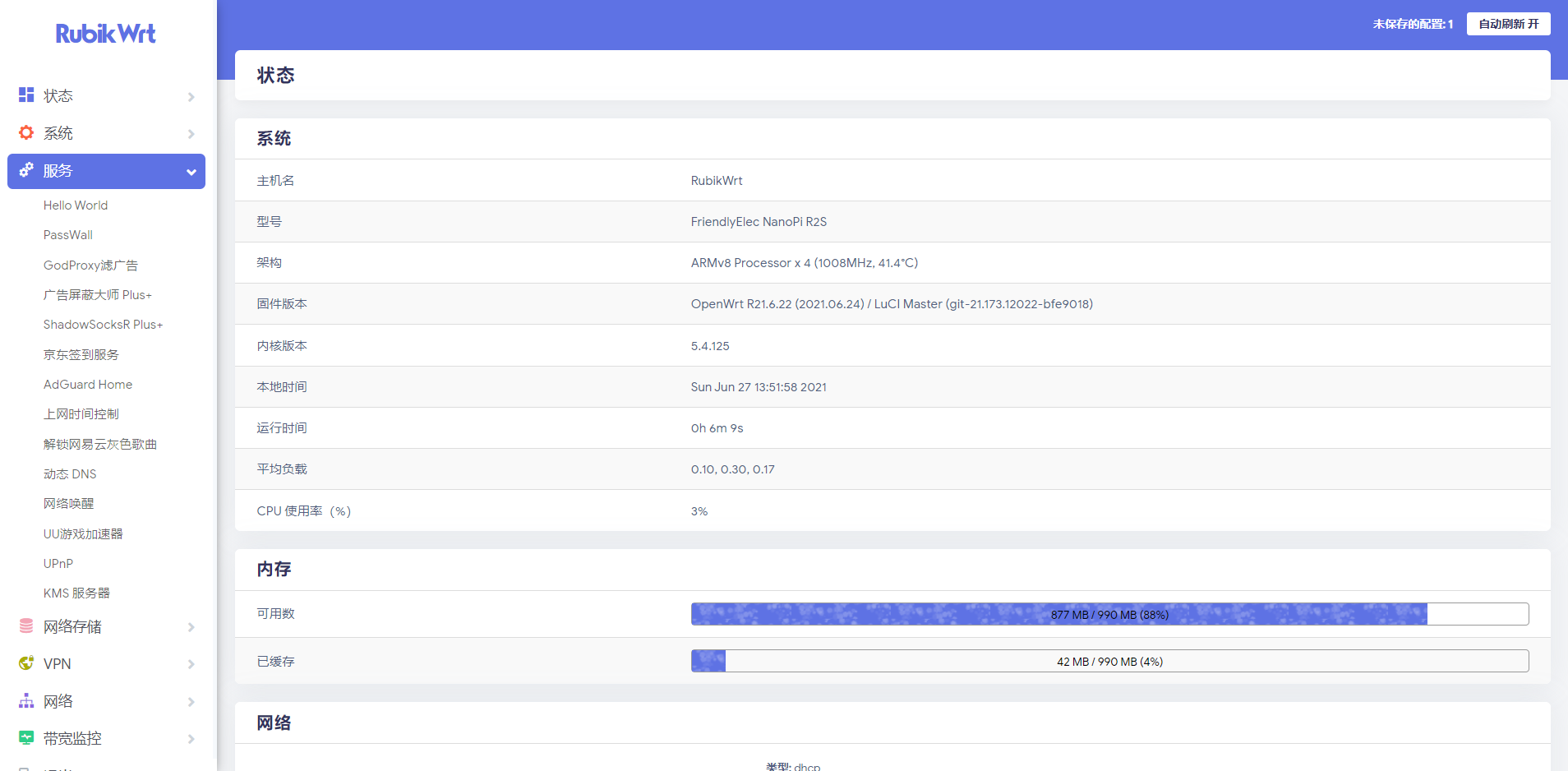Select the 服务 wrench icon
This screenshot has height=771, width=1568.
tap(25, 171)
